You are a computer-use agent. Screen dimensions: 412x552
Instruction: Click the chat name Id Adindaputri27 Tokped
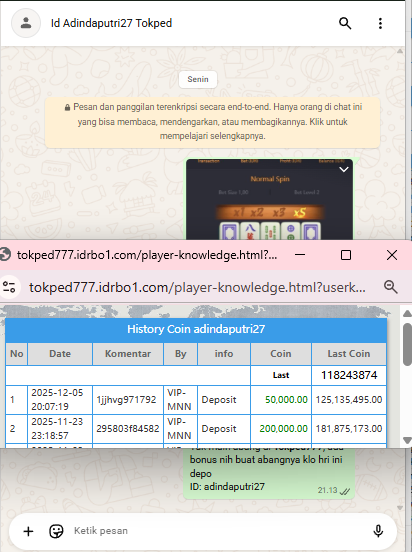point(111,23)
